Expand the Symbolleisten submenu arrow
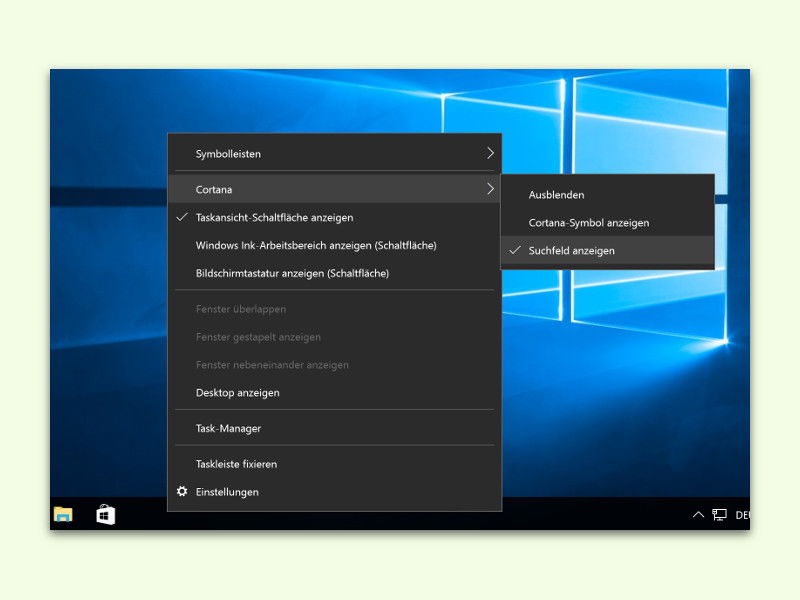 pyautogui.click(x=490, y=153)
